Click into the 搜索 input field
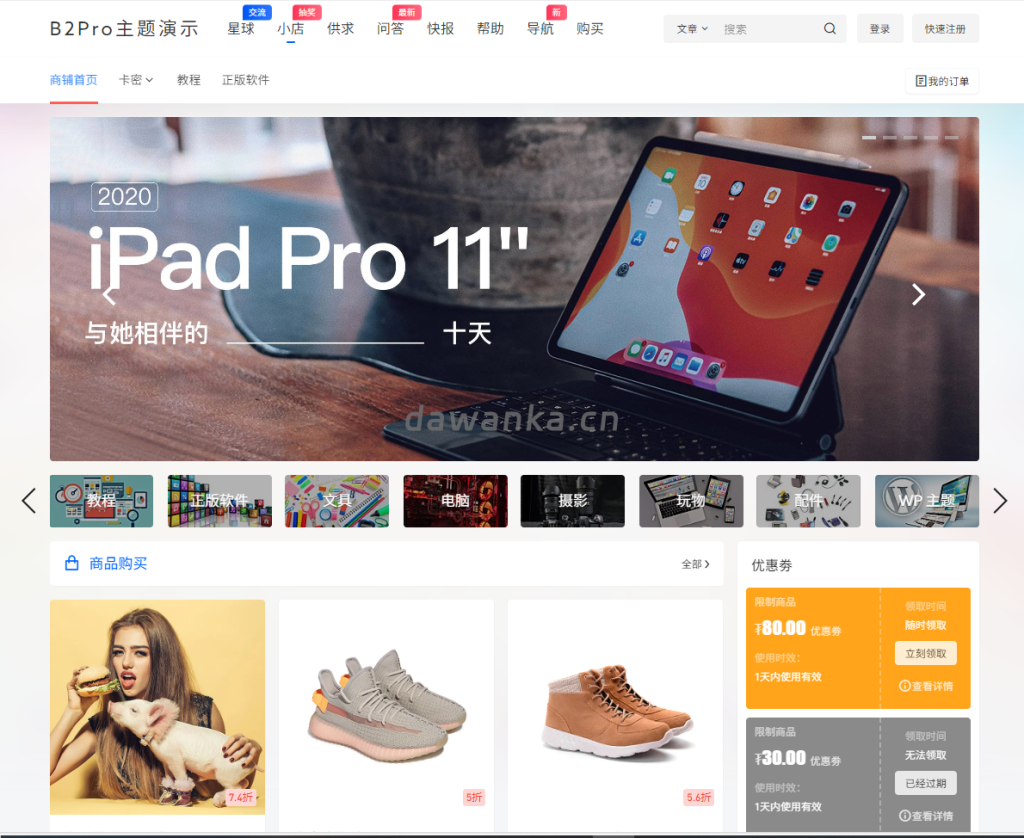 (x=767, y=29)
